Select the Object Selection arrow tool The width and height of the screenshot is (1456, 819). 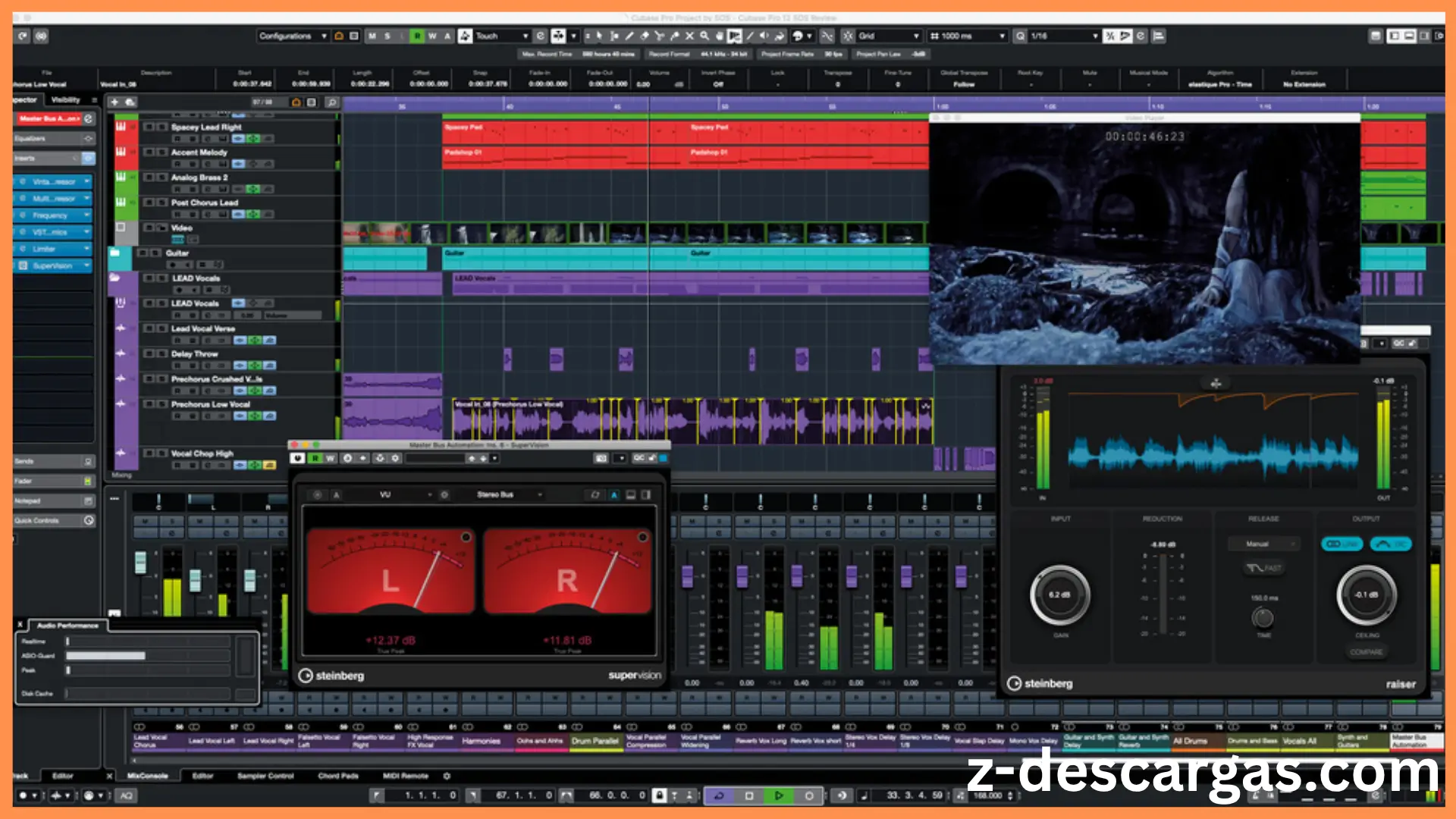[600, 36]
